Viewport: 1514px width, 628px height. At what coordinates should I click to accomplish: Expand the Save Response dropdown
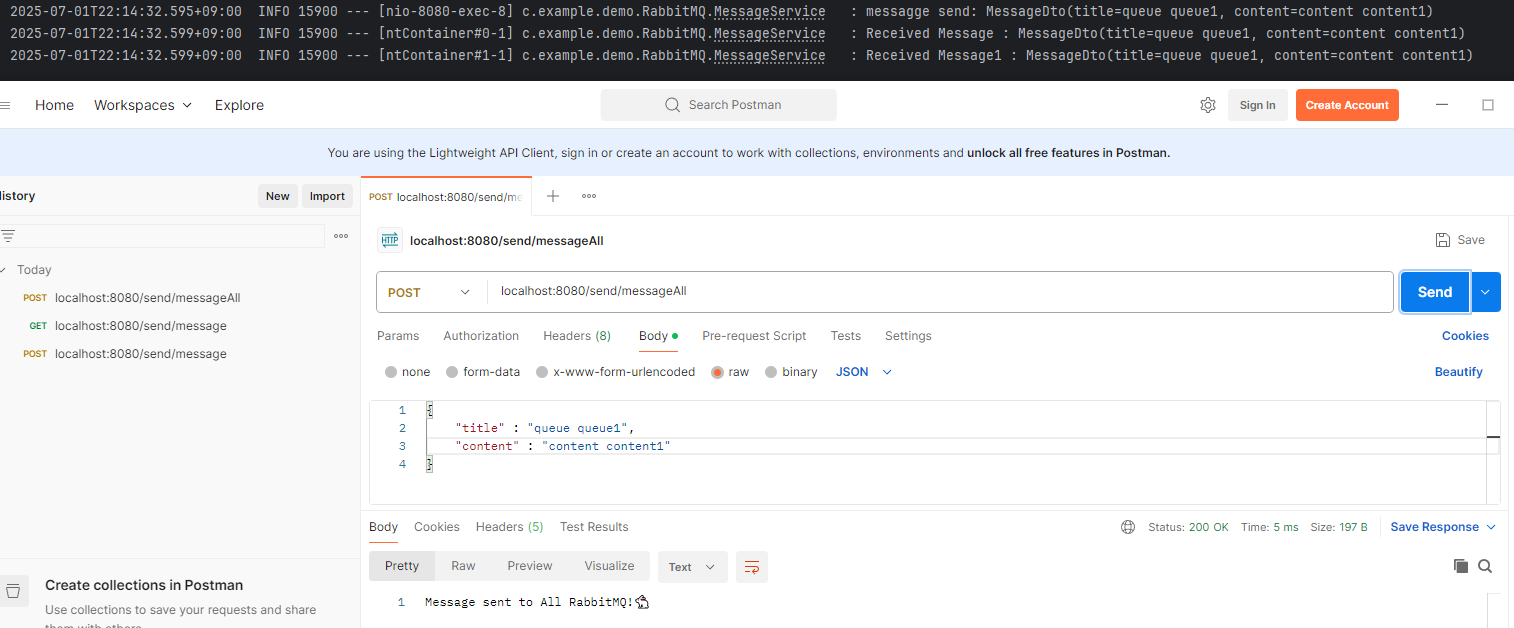click(1443, 527)
